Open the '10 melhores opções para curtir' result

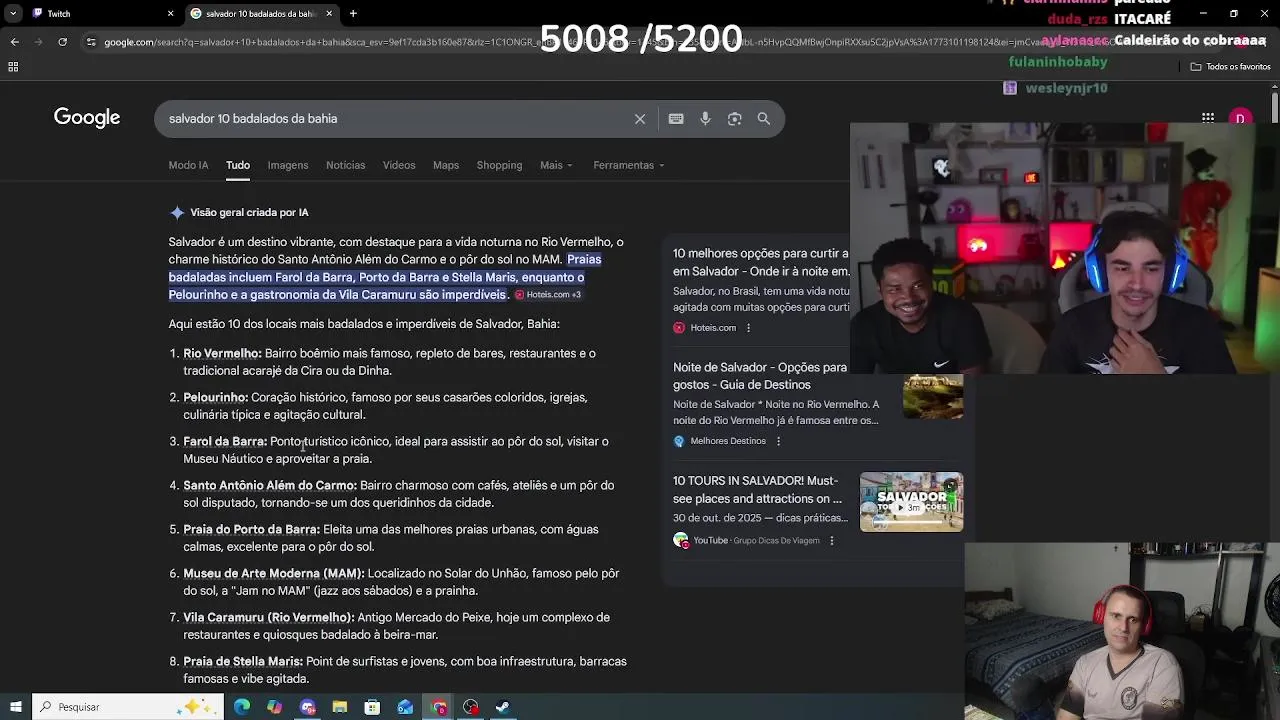pos(760,262)
